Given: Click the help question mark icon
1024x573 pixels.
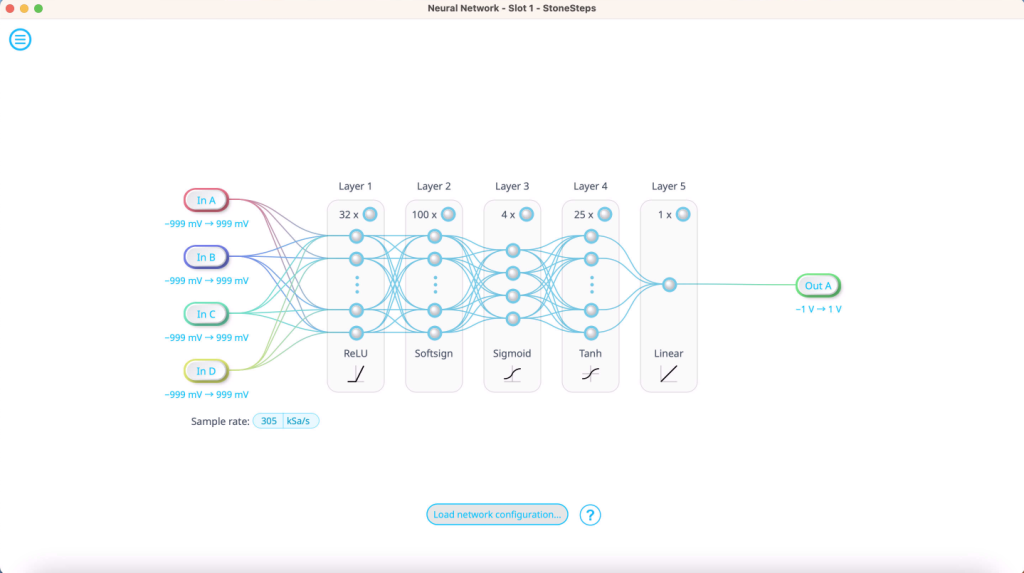Looking at the screenshot, I should [591, 515].
